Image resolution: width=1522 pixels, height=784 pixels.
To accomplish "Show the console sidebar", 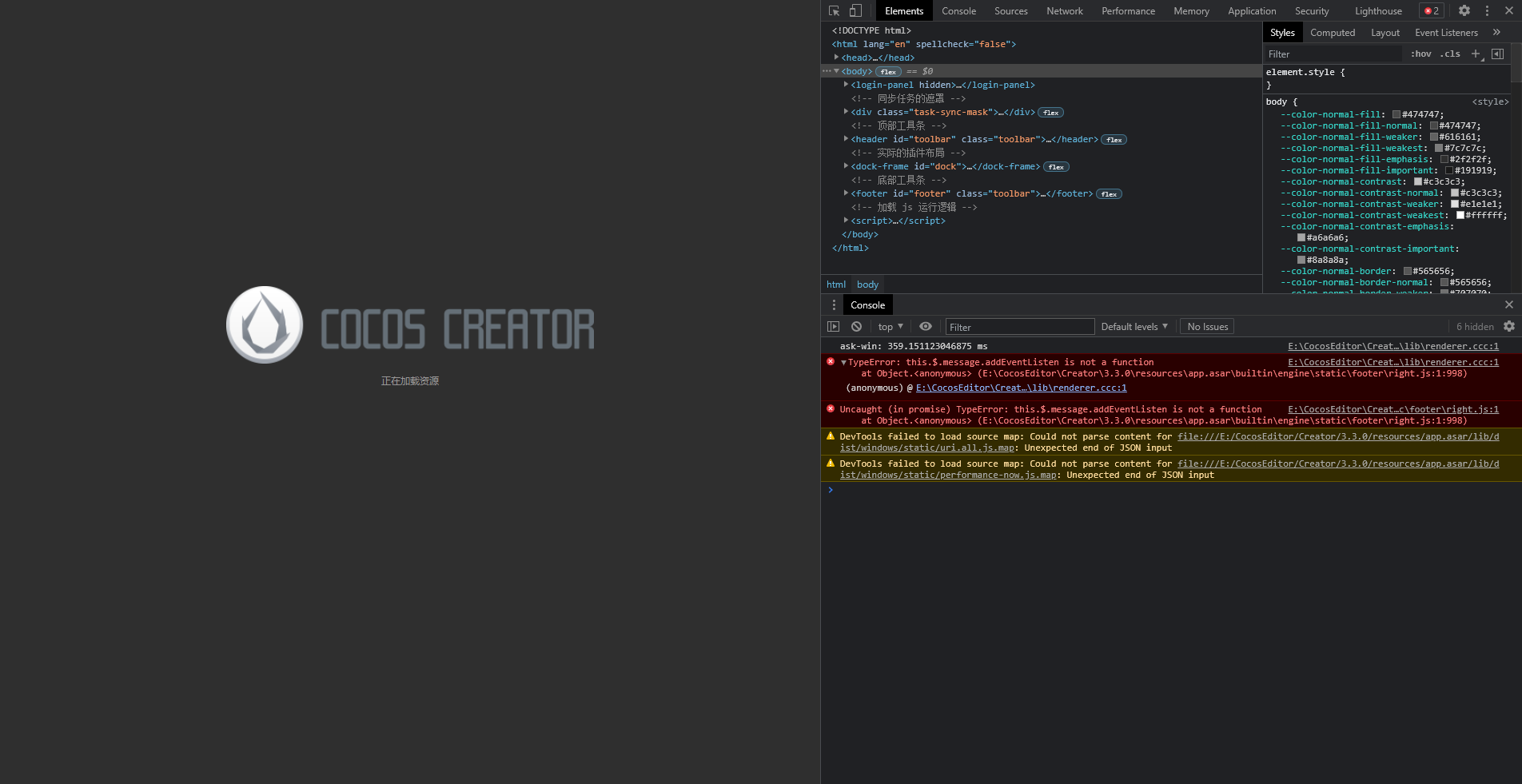I will tap(833, 326).
